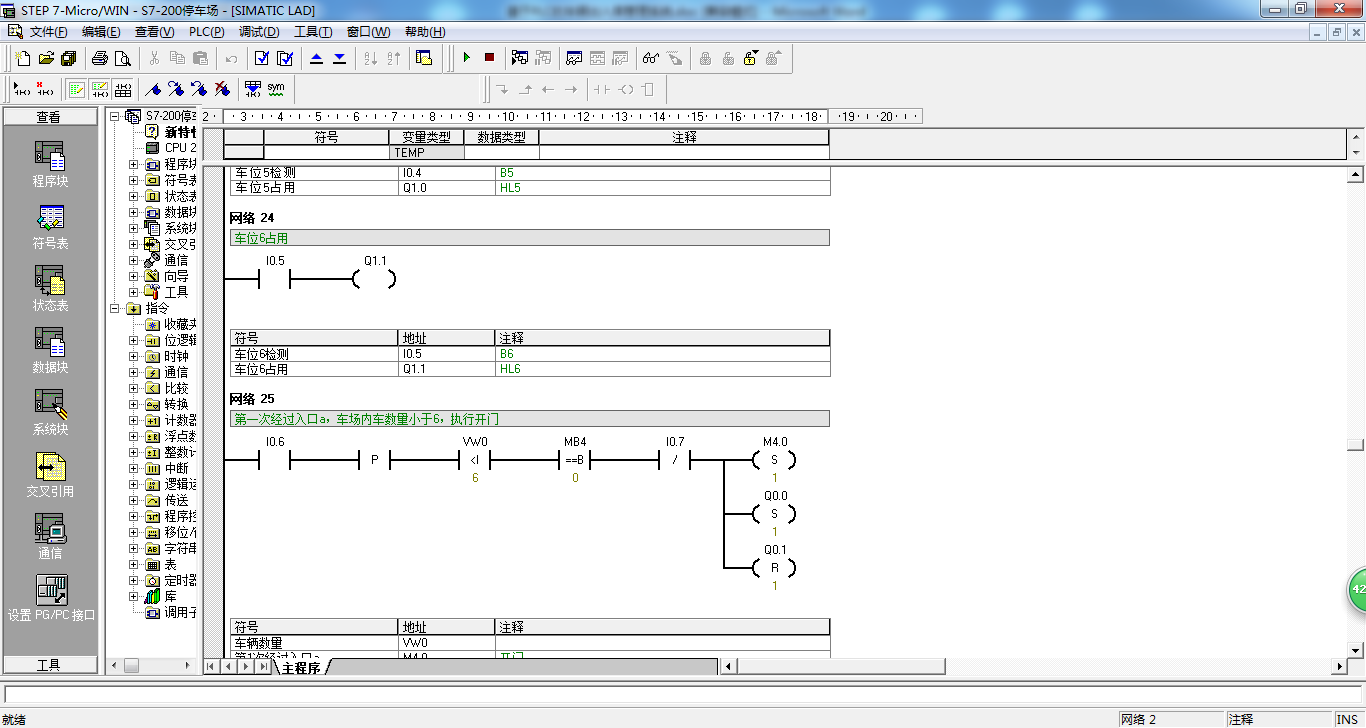Upload the project with the up-arrow icon
The width and height of the screenshot is (1366, 728).
coord(317,58)
